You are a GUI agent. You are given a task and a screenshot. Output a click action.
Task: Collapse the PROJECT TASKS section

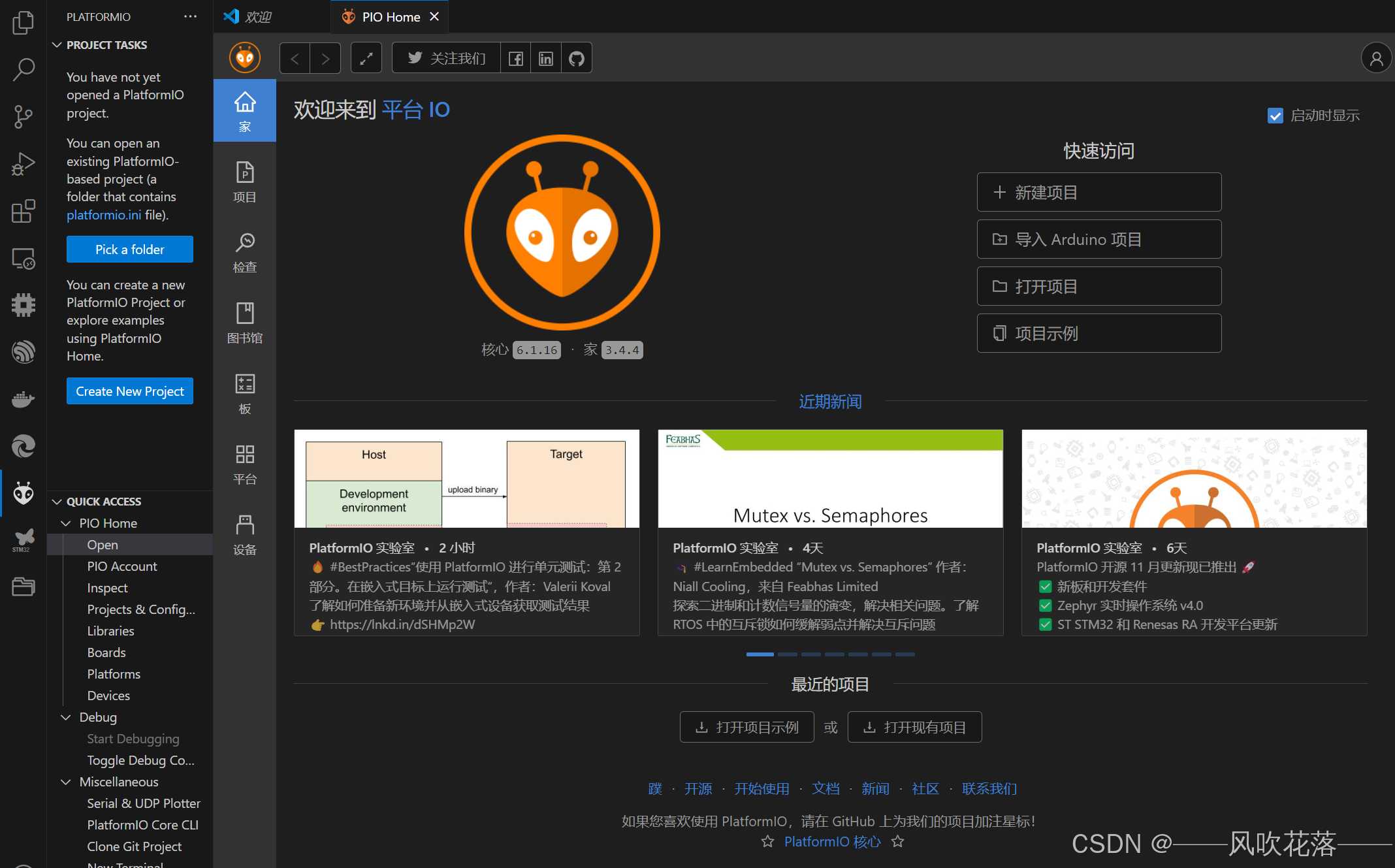point(57,45)
